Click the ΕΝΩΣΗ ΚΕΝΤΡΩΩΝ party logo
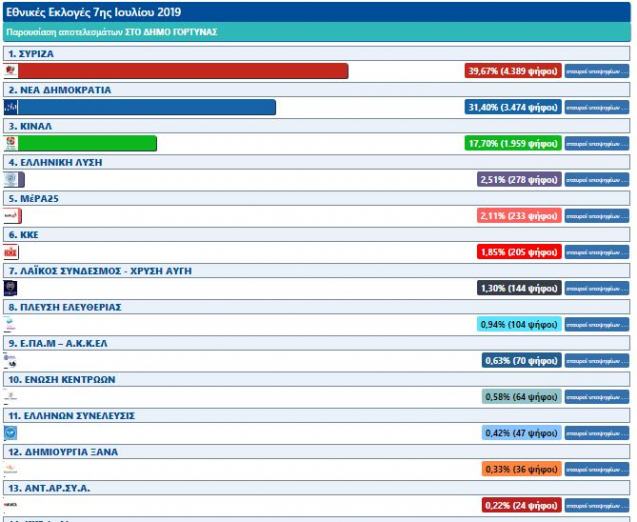The width and height of the screenshot is (637, 522). 10,396
